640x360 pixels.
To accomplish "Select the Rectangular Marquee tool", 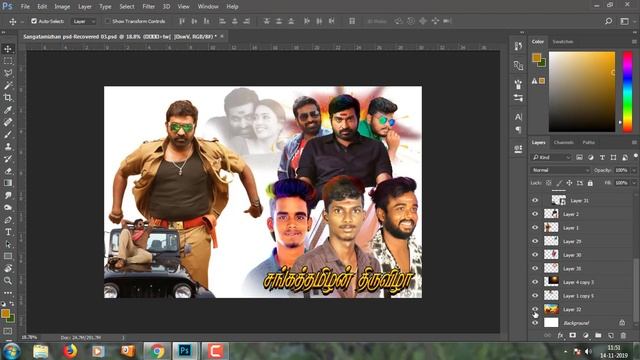I will tap(8, 61).
